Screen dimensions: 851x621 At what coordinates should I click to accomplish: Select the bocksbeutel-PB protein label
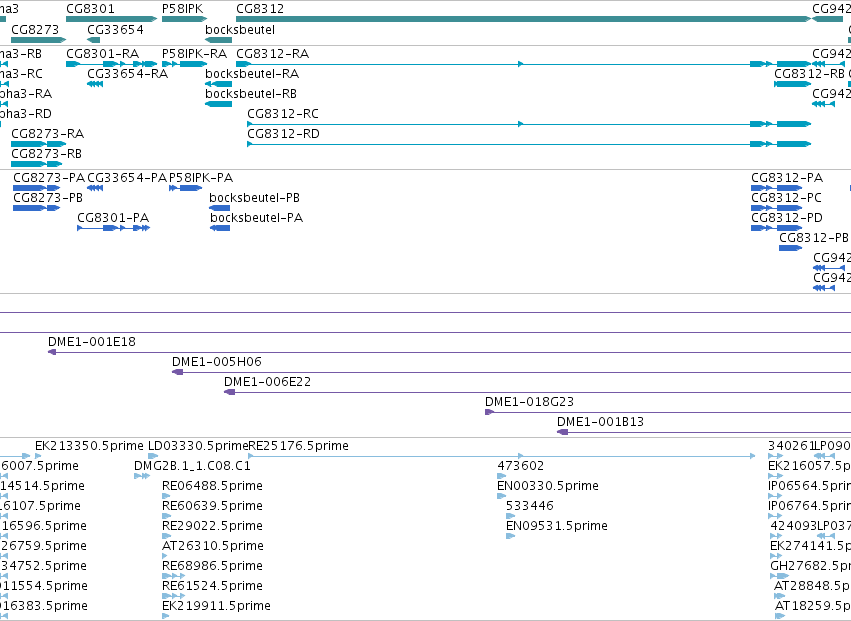click(255, 198)
